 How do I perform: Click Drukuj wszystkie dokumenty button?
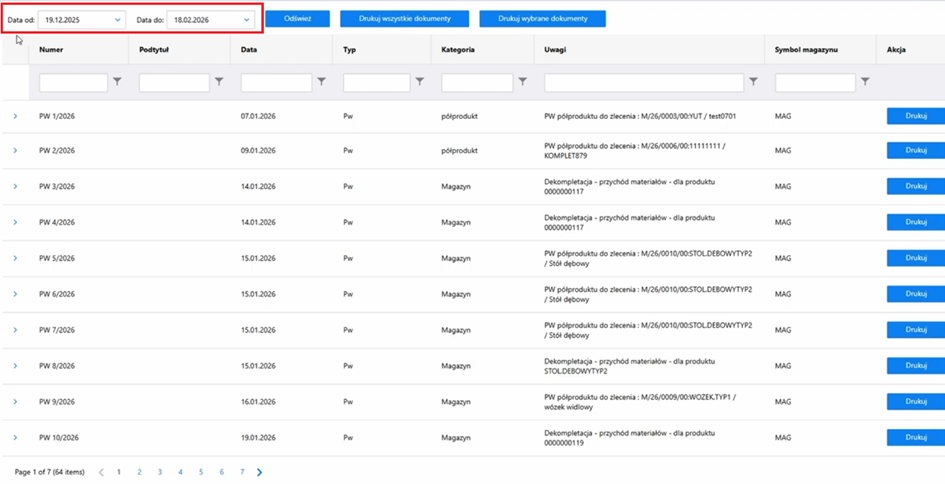[x=404, y=19]
